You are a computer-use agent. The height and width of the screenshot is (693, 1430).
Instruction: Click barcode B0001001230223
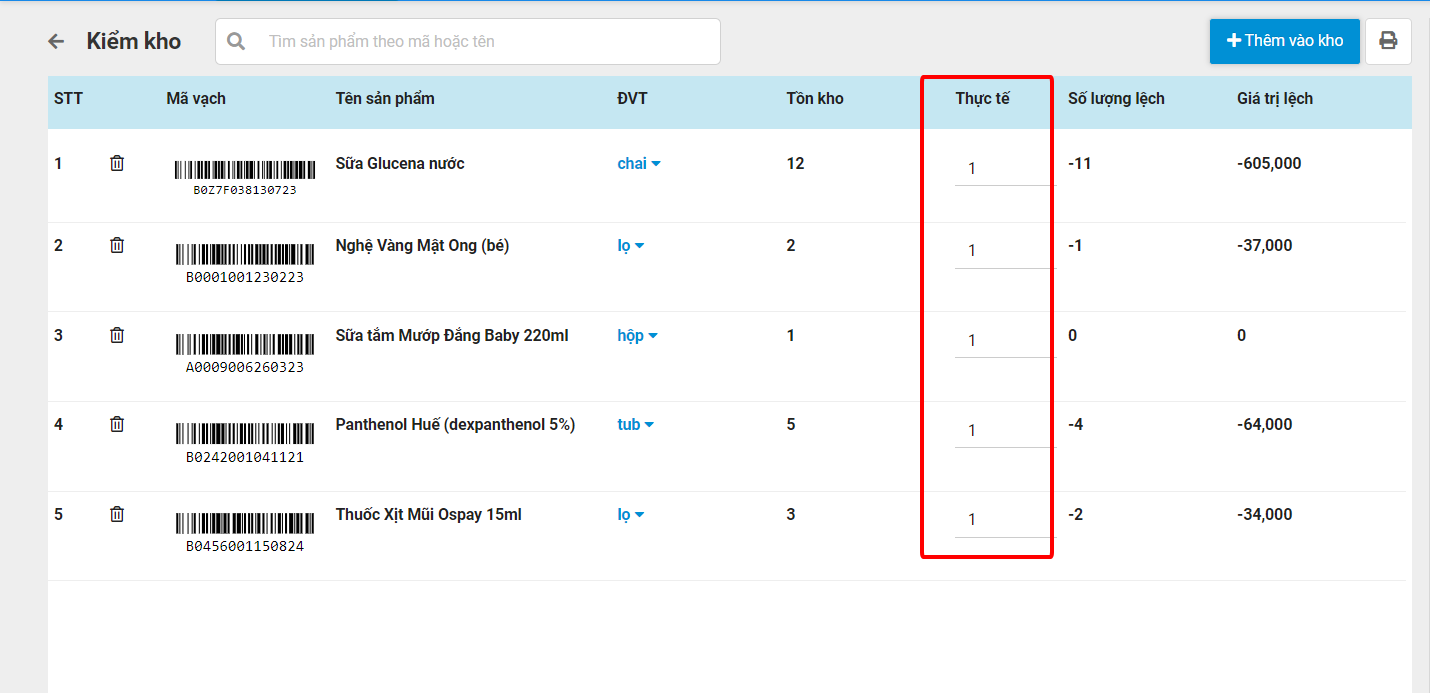click(245, 263)
